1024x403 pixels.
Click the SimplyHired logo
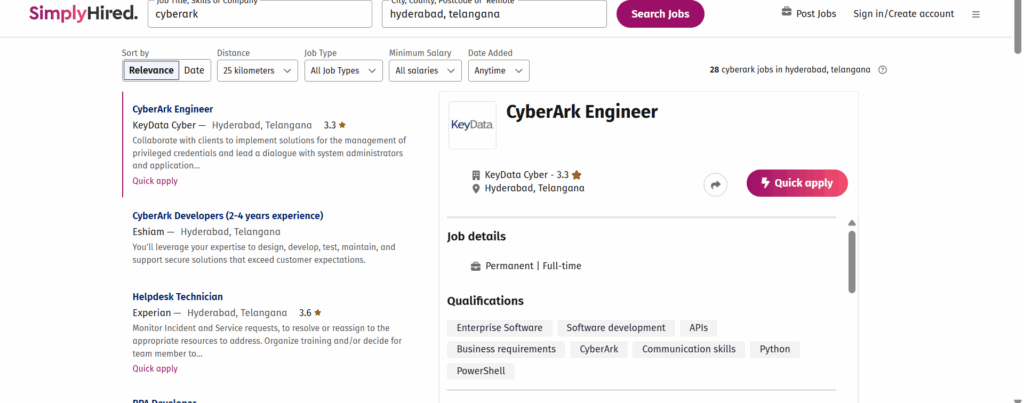pos(69,14)
